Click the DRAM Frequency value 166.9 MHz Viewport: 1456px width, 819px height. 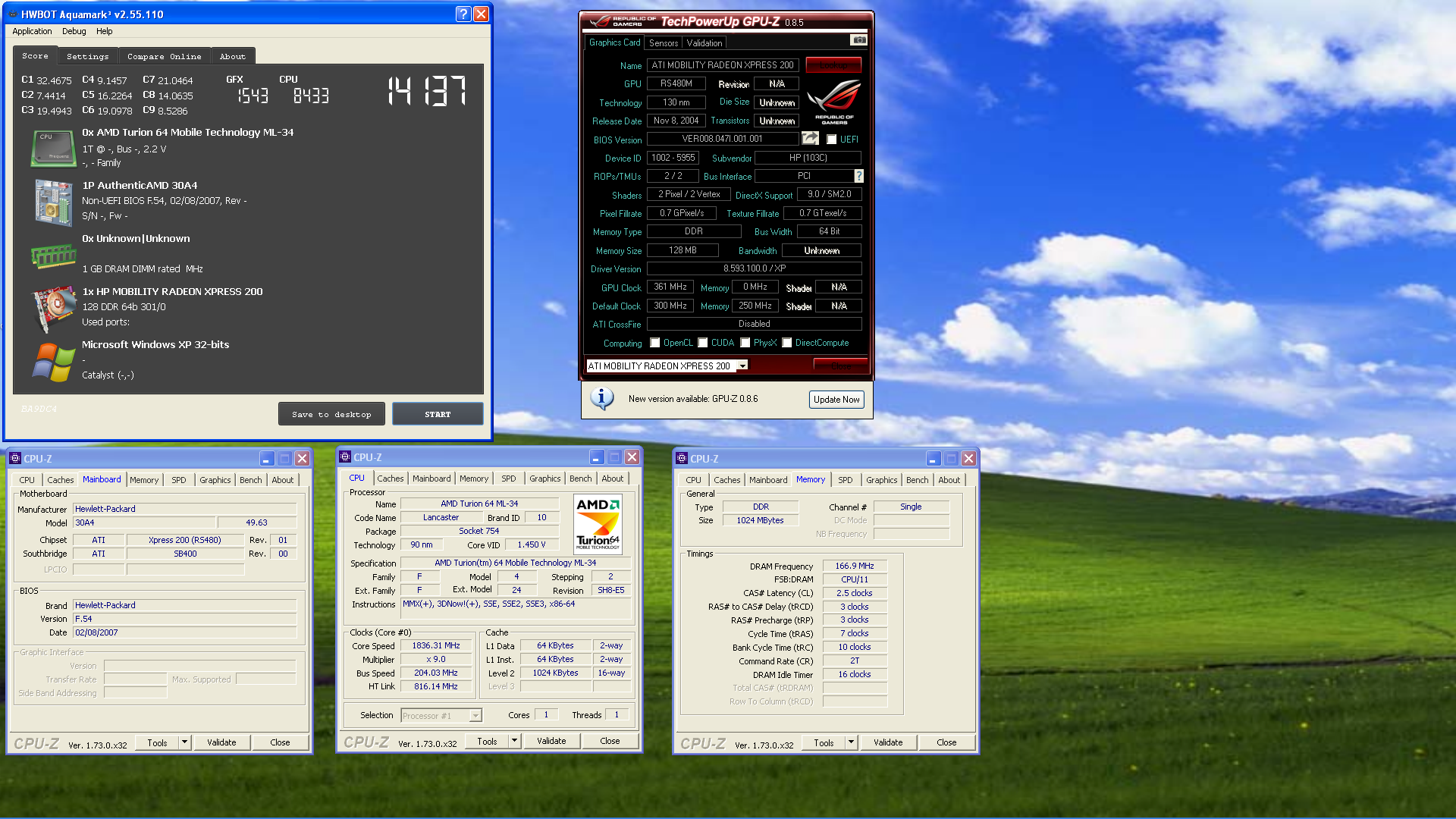[x=855, y=566]
